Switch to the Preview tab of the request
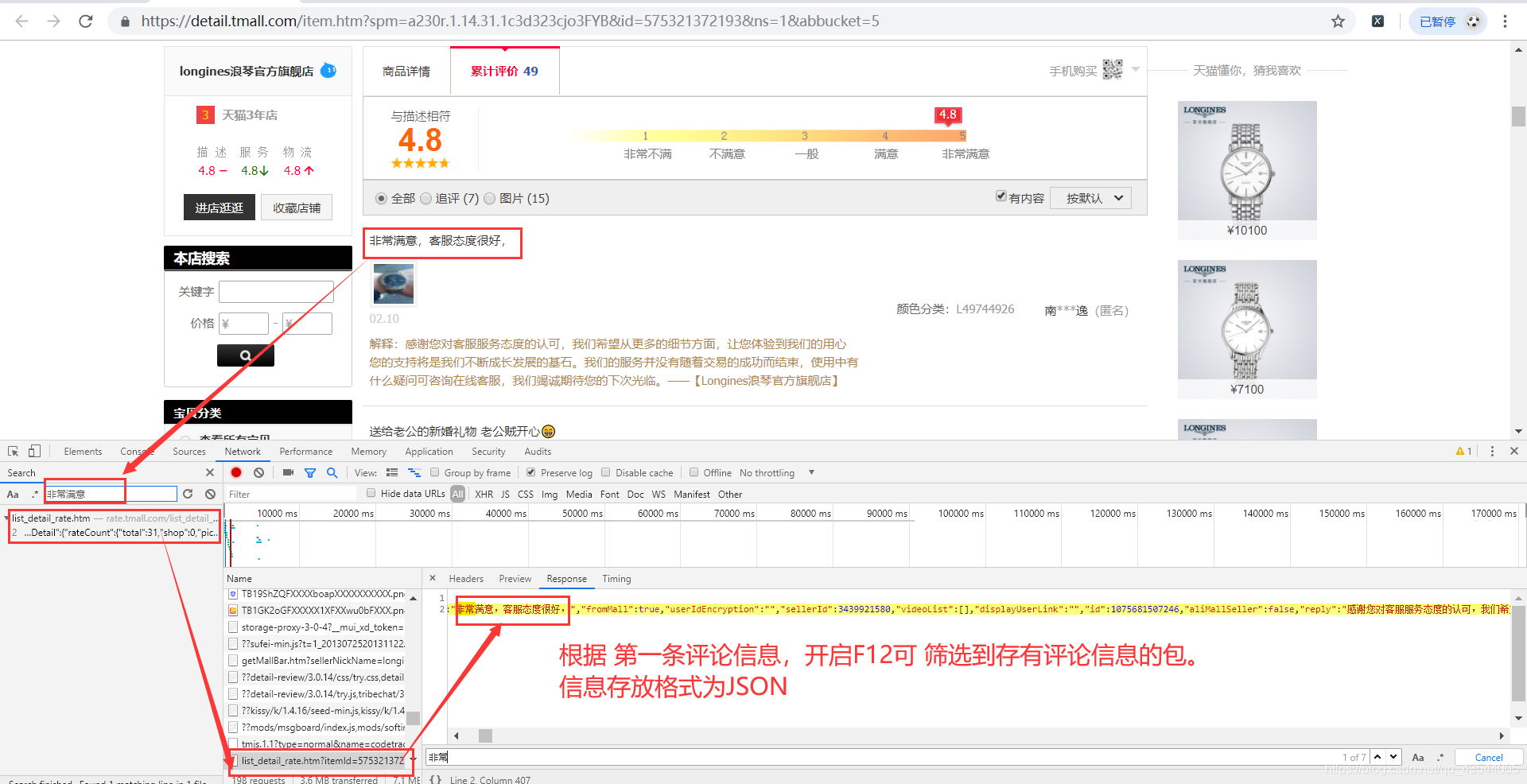The width and height of the screenshot is (1527, 784). point(515,578)
